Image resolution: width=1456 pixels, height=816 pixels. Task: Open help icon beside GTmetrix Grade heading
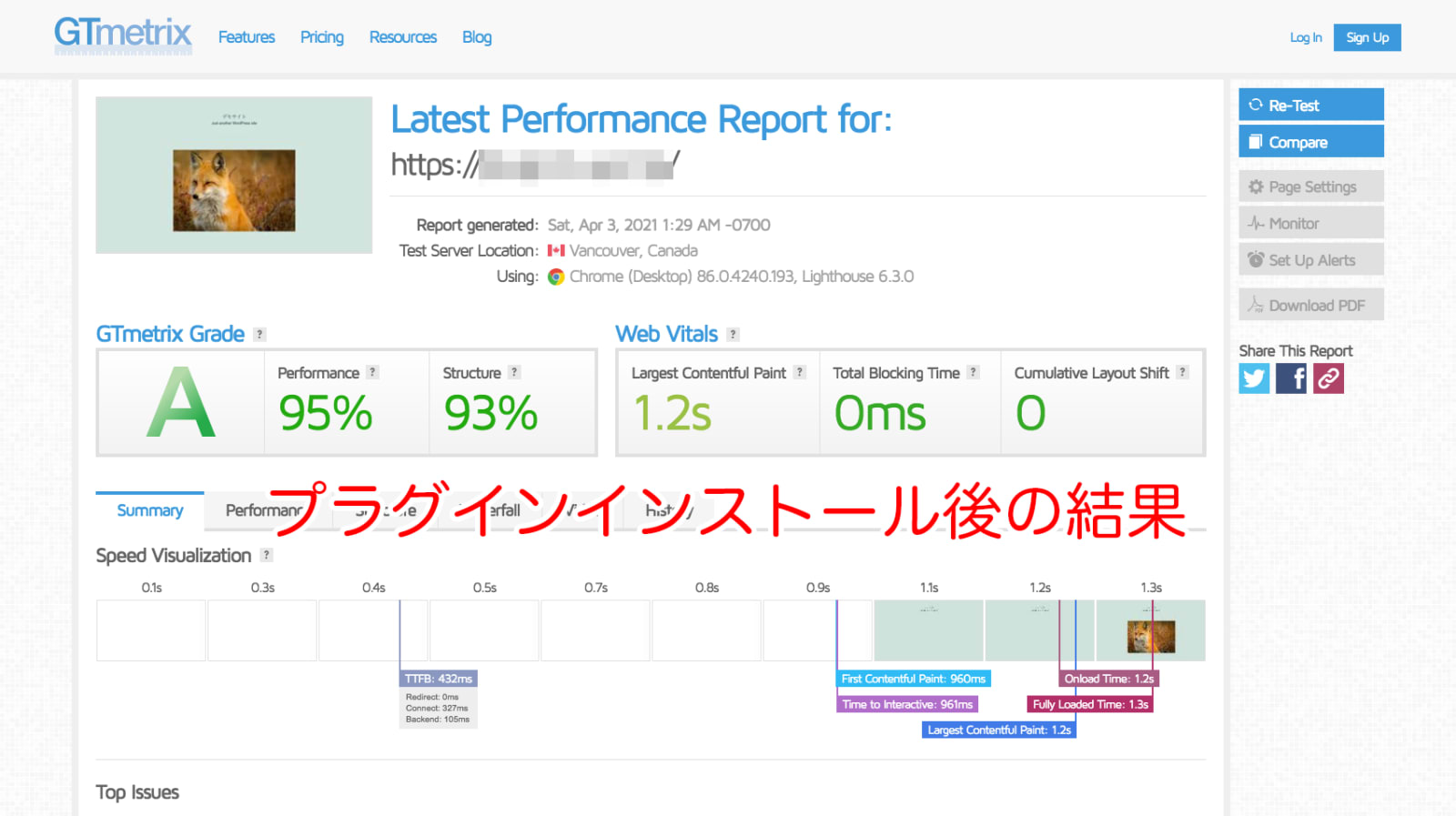pyautogui.click(x=259, y=335)
